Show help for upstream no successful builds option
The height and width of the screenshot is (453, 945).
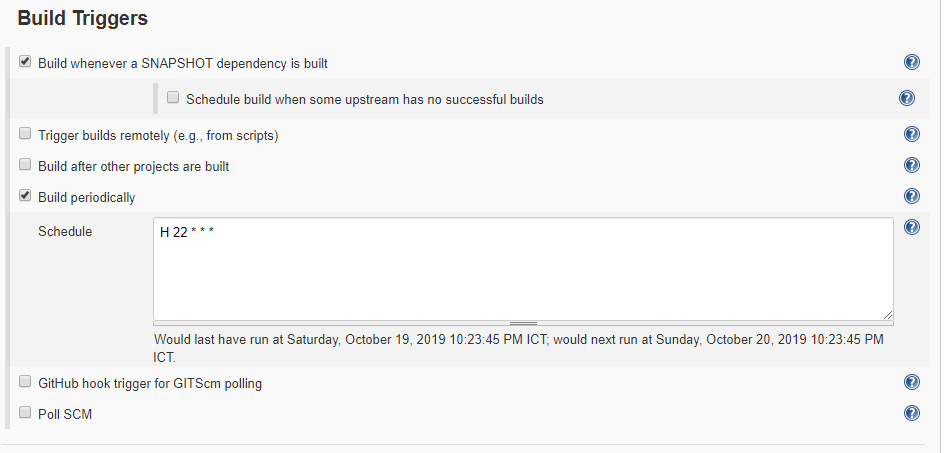[906, 98]
